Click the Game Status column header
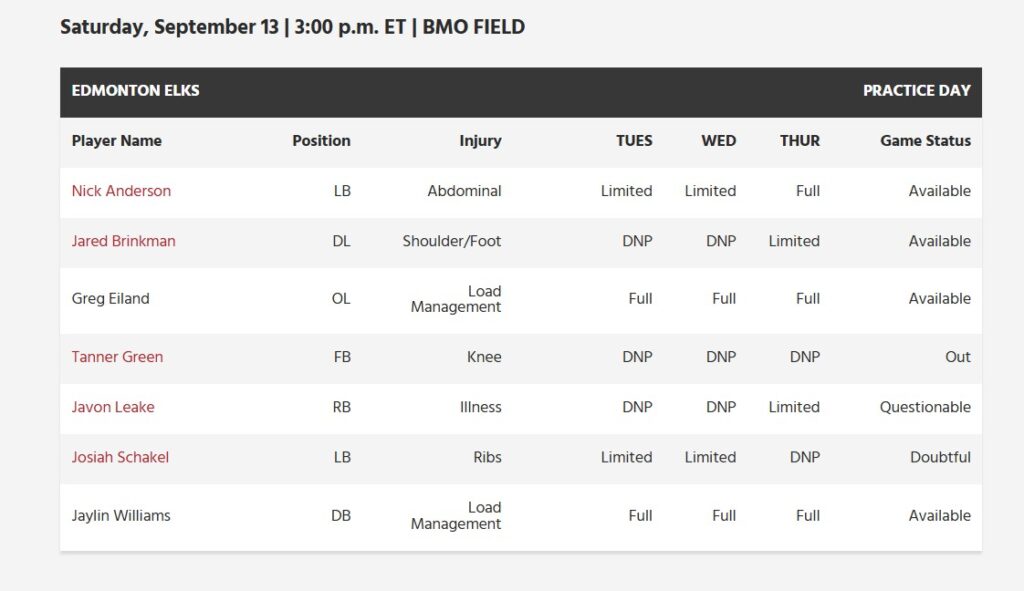Image resolution: width=1024 pixels, height=591 pixels. [925, 141]
